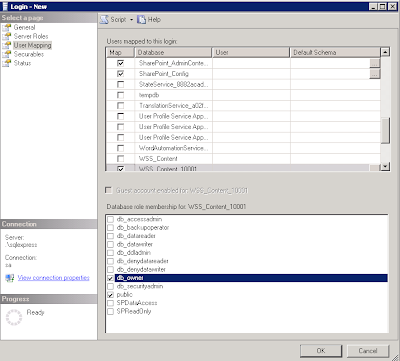Click database list scroll up arrow
This screenshot has height=361, width=400.
point(385,52)
